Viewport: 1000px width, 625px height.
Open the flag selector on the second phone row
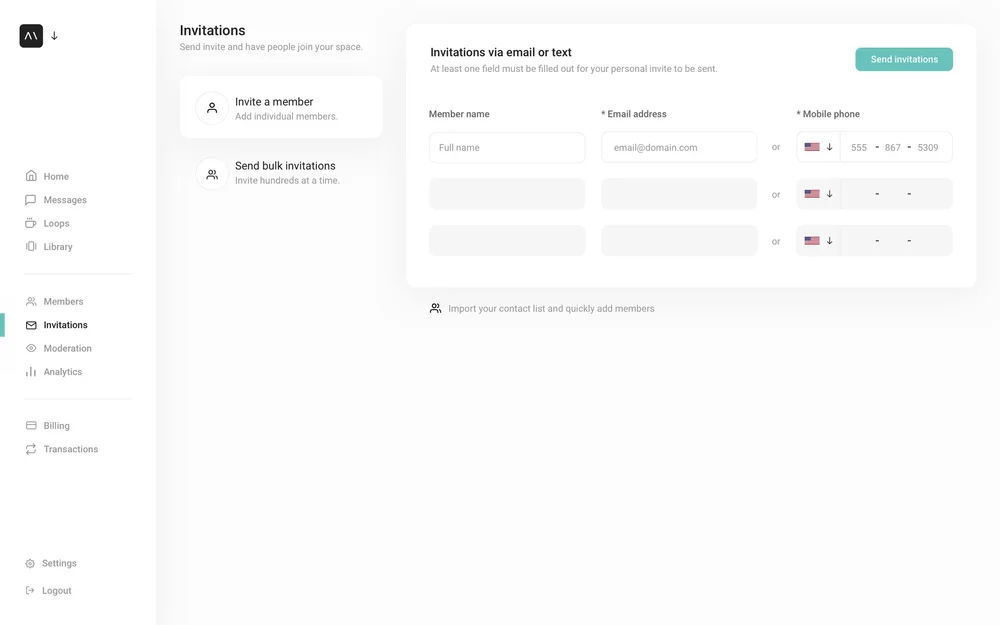[x=817, y=193]
